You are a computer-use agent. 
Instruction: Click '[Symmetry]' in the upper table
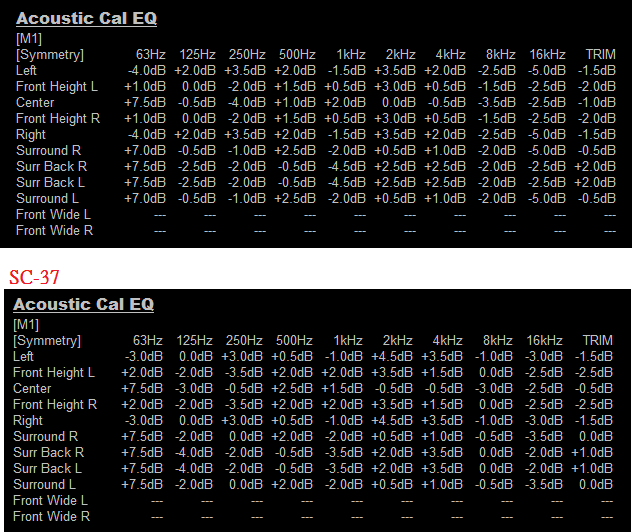[50, 55]
